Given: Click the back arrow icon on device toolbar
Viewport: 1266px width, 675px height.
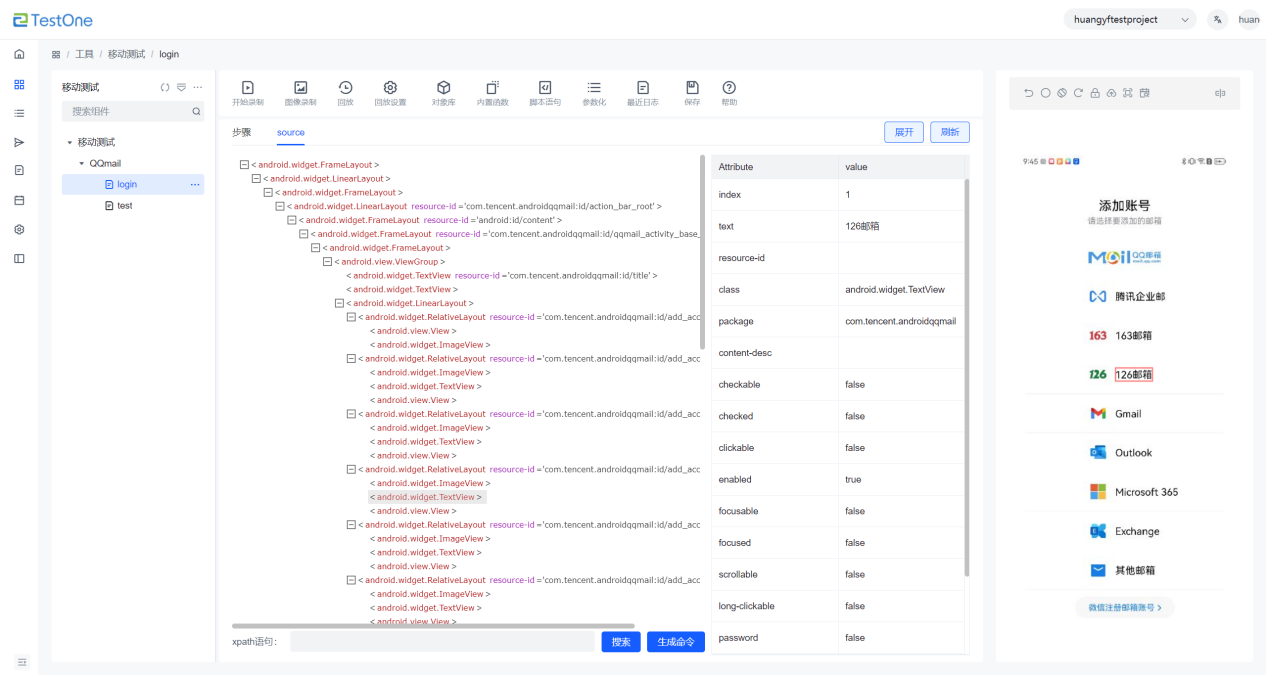Looking at the screenshot, I should [x=1029, y=93].
